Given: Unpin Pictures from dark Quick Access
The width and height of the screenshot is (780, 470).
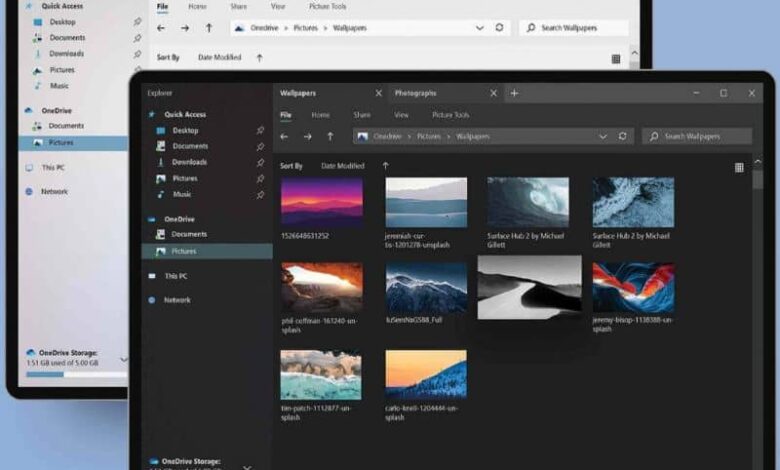Looking at the screenshot, I should point(260,178).
